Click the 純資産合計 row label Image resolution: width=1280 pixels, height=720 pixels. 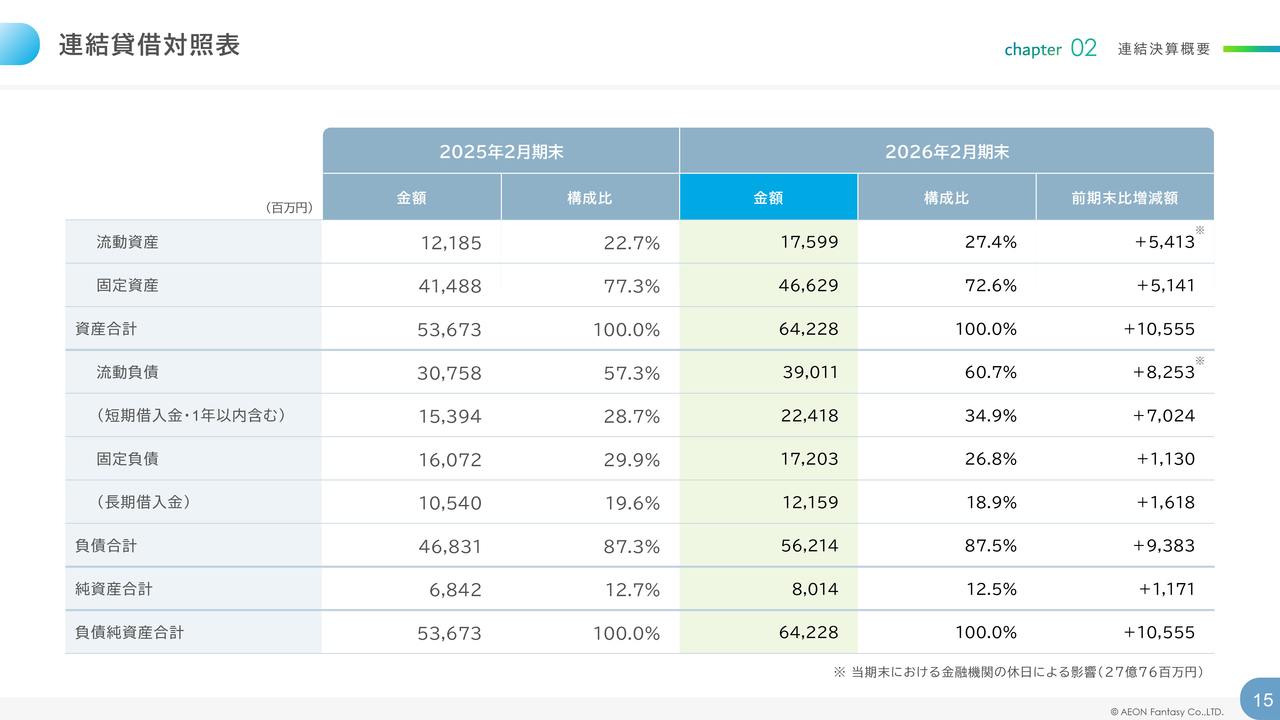point(114,589)
